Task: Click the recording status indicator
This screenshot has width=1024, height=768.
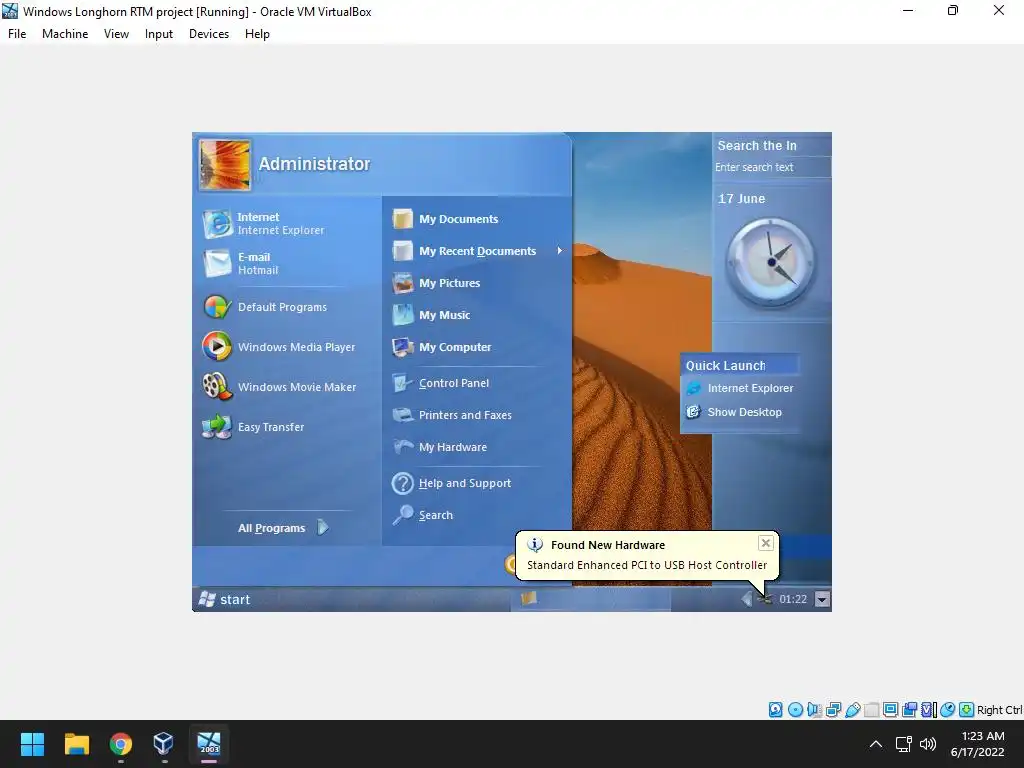Action: (x=909, y=710)
